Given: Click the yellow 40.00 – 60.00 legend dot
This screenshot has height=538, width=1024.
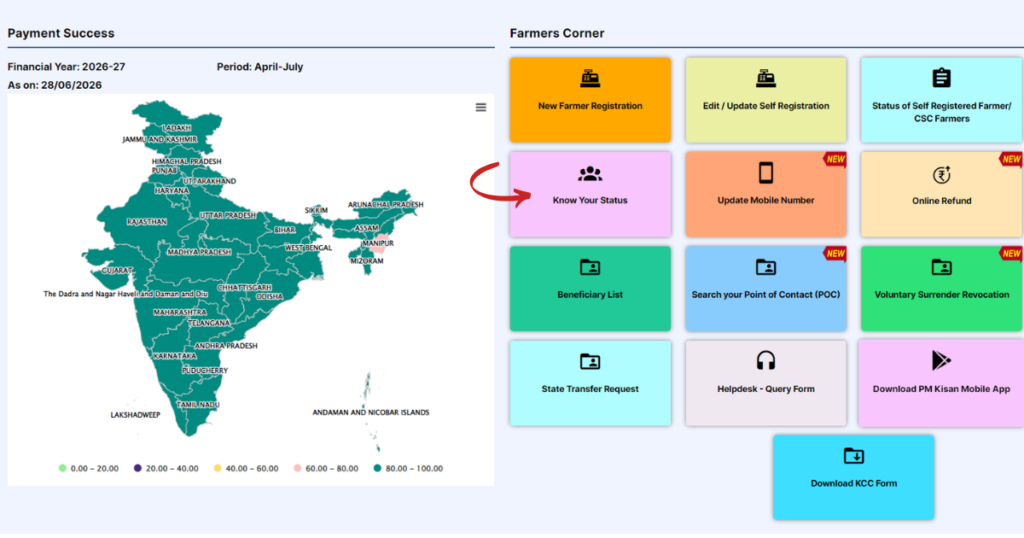Looking at the screenshot, I should (217, 468).
